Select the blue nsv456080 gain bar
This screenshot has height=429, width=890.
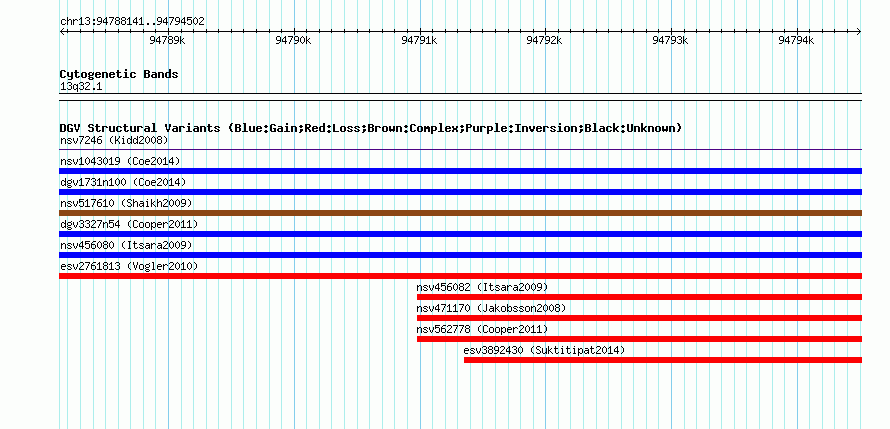[461, 255]
